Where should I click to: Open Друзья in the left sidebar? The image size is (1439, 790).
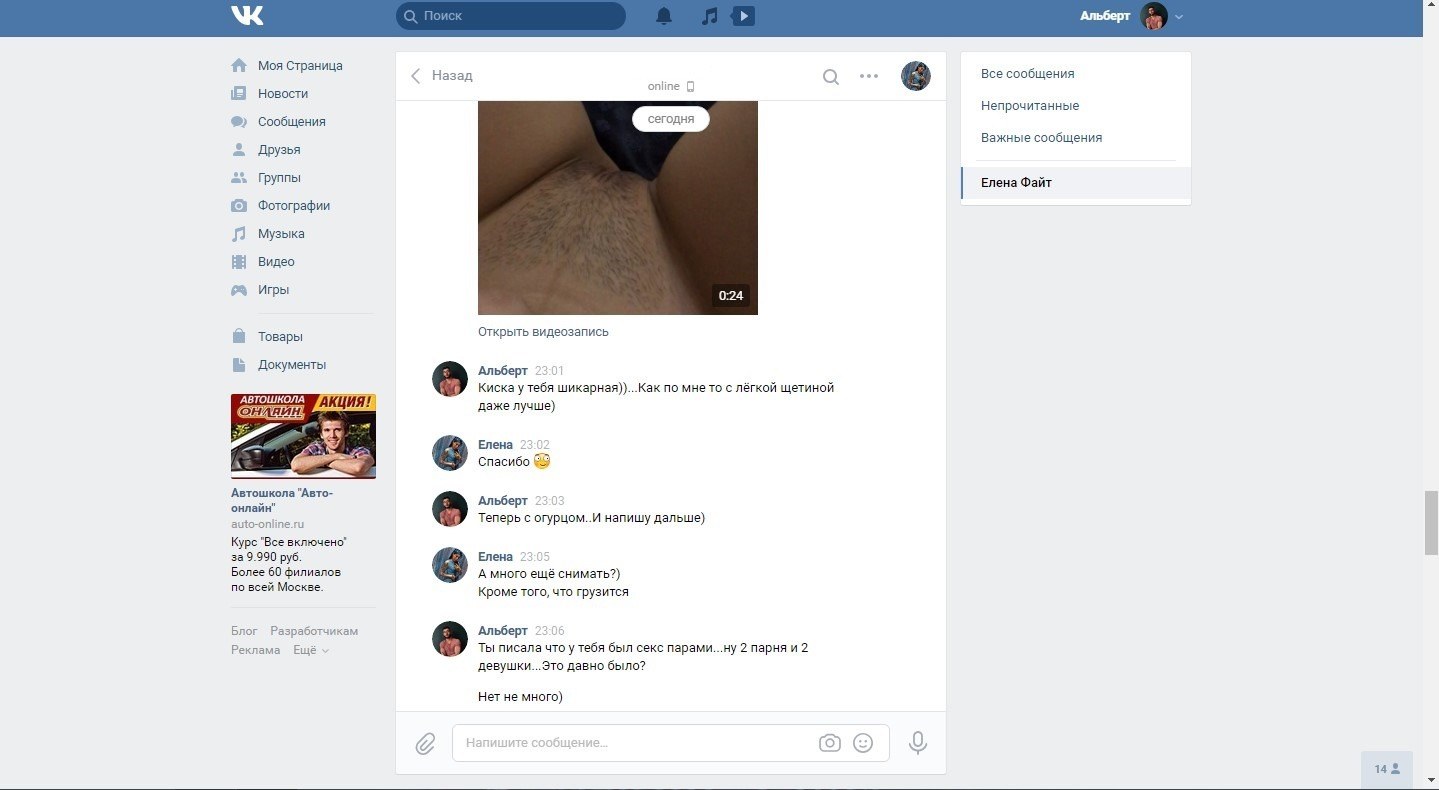[279, 150]
